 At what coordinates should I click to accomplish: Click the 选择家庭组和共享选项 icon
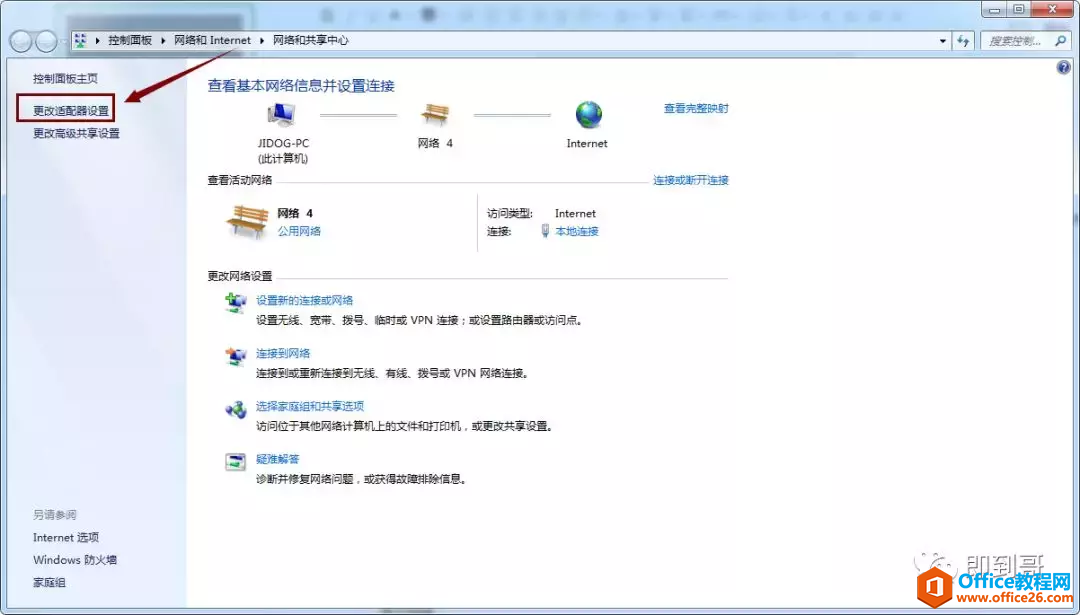click(236, 409)
